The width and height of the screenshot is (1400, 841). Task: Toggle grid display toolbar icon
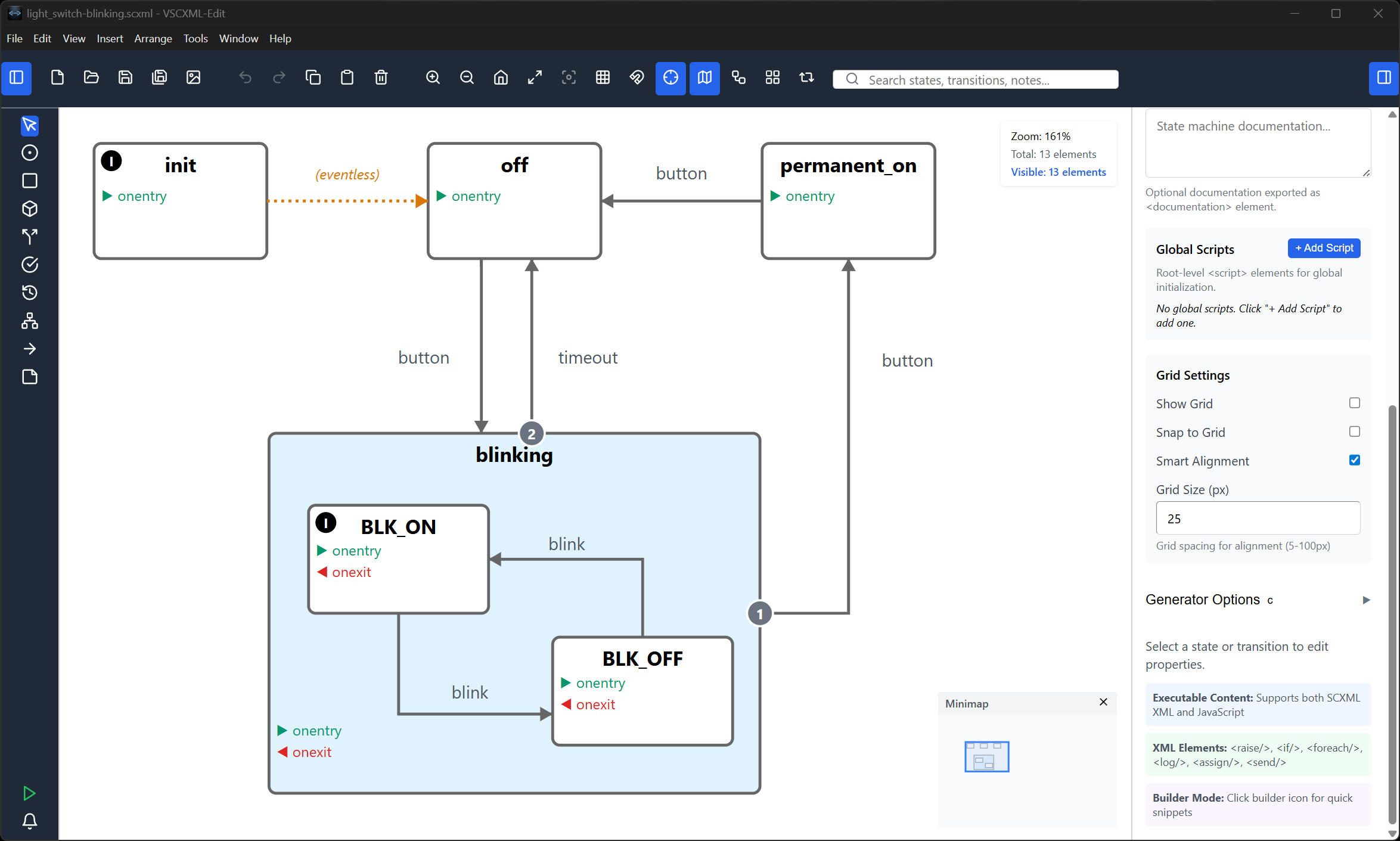point(603,78)
